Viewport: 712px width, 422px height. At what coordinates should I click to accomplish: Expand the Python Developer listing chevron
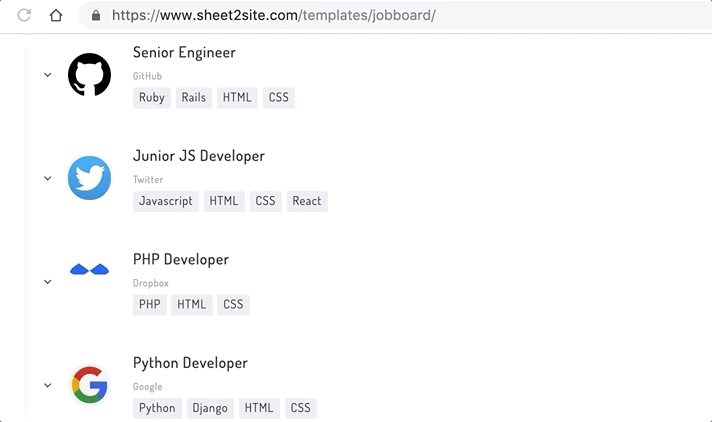tap(47, 385)
